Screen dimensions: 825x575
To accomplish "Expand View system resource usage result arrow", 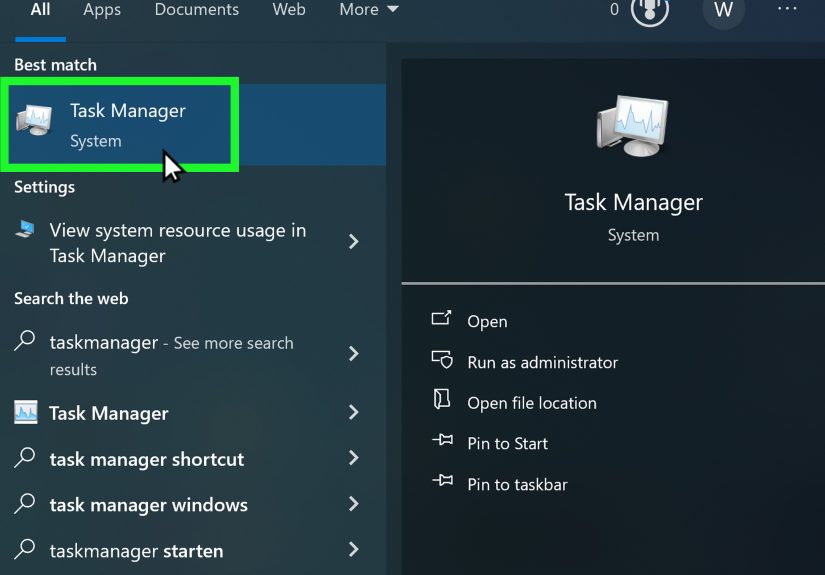I will [354, 242].
